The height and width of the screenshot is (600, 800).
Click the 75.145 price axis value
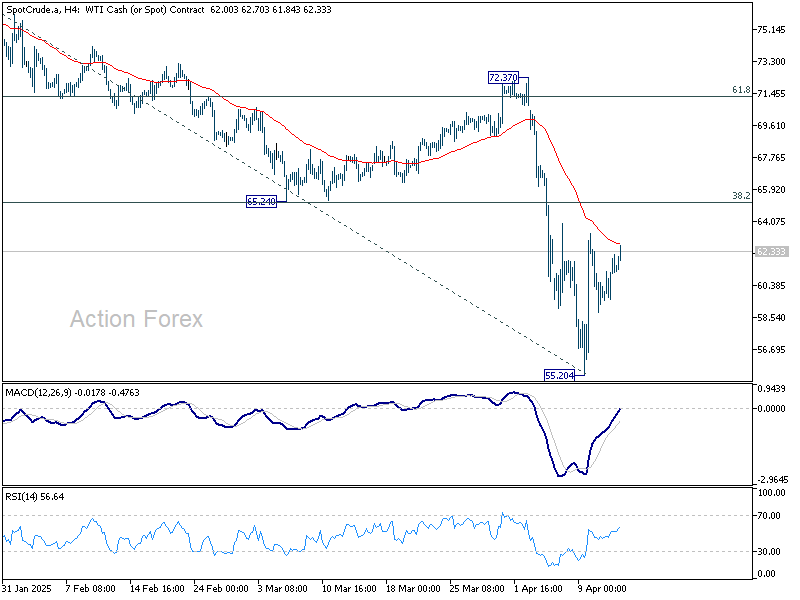click(x=771, y=30)
